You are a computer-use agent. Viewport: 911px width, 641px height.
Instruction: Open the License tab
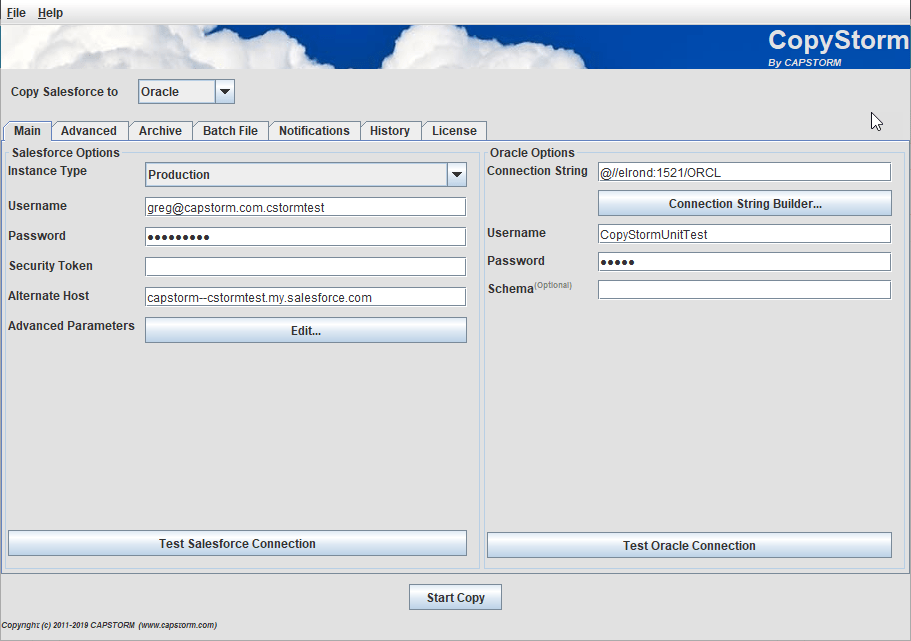454,130
